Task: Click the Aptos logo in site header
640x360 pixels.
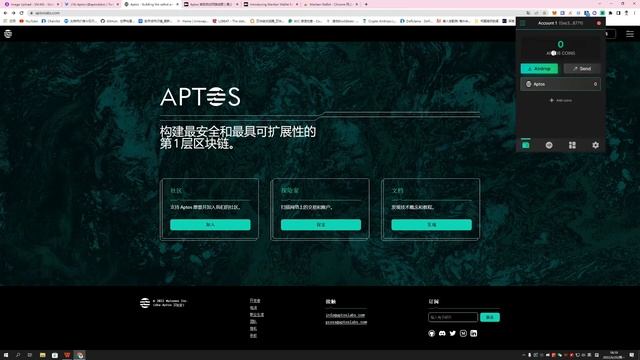Action: click(8, 34)
